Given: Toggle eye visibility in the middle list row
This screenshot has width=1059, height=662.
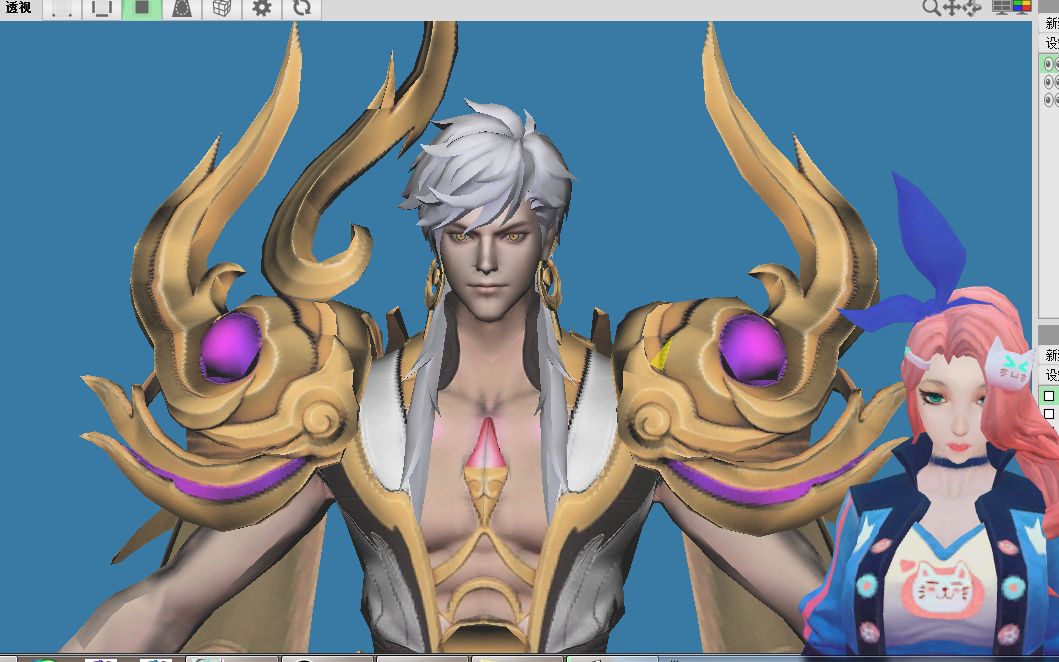Looking at the screenshot, I should pyautogui.click(x=1049, y=82).
